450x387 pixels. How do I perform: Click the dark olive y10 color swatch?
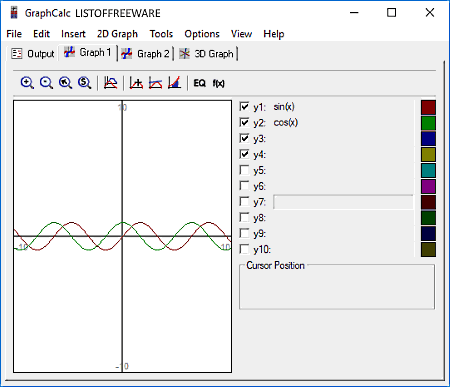(428, 249)
